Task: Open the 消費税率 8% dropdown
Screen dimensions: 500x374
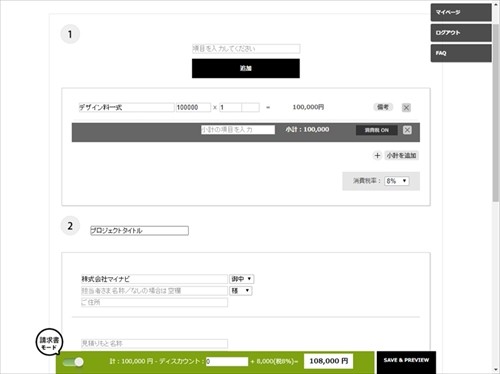Action: [x=397, y=181]
